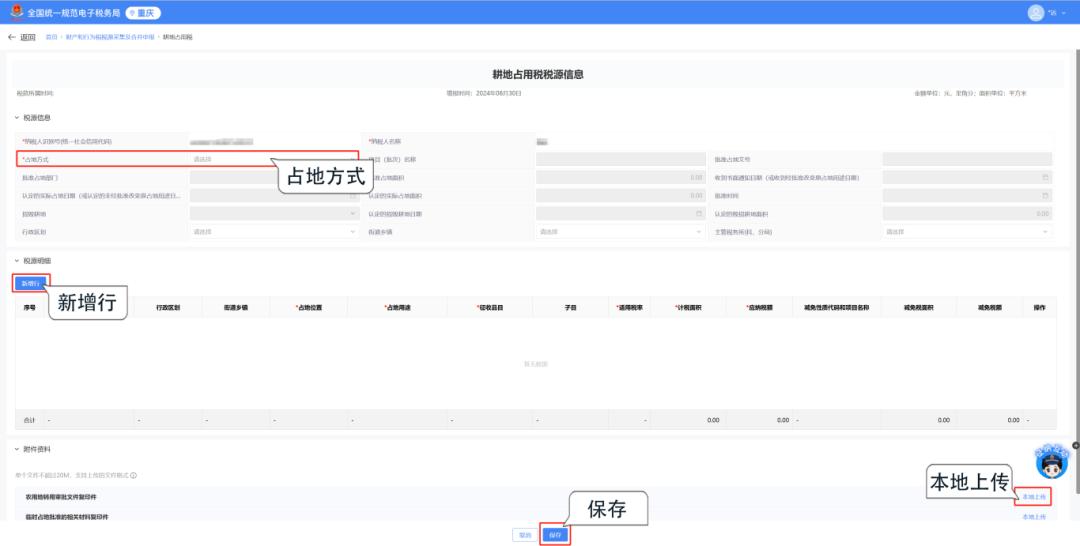Click location pin in 重庆 badge
1080x546 pixels.
click(x=132, y=13)
